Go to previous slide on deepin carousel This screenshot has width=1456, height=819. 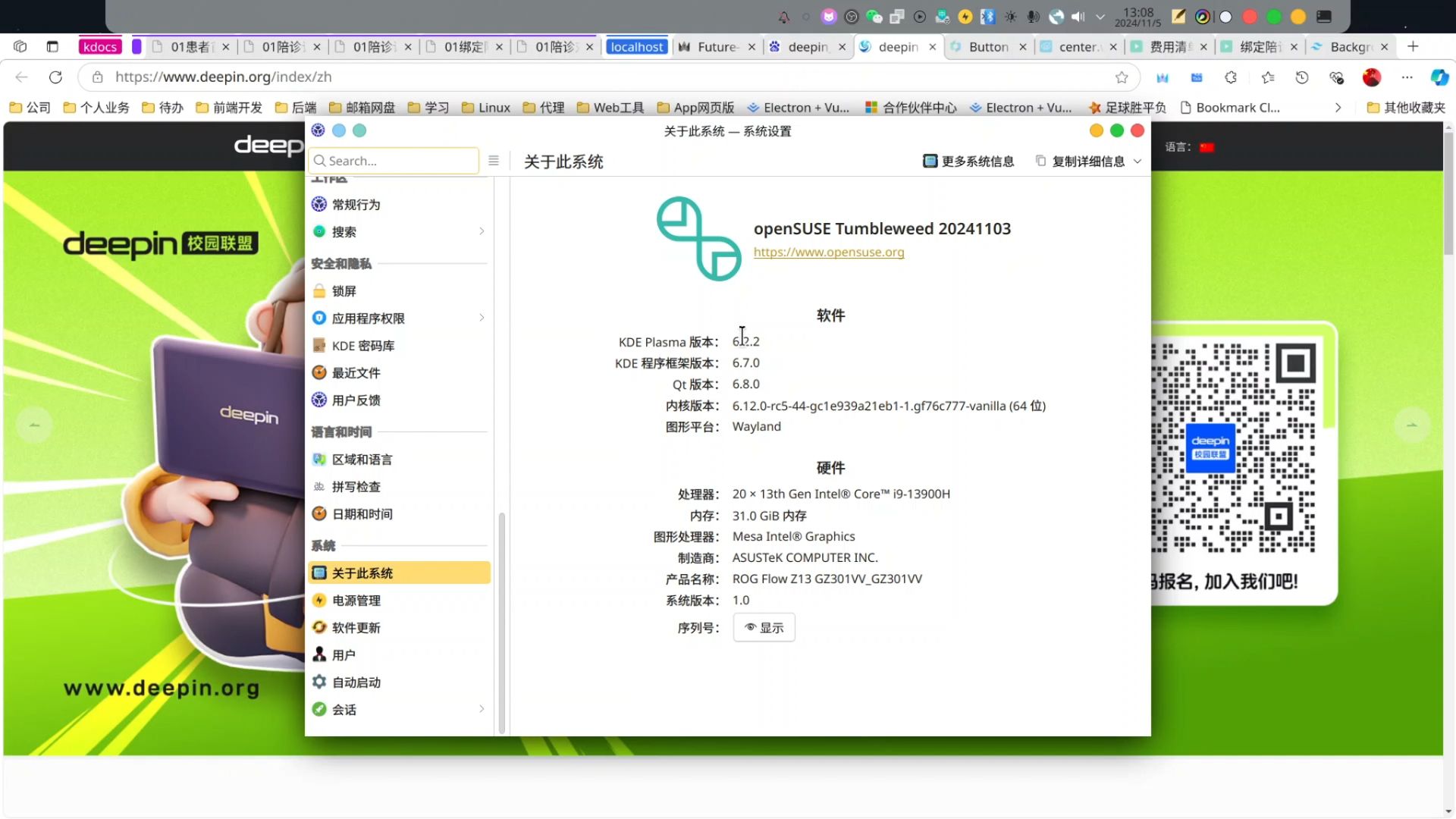click(x=34, y=425)
